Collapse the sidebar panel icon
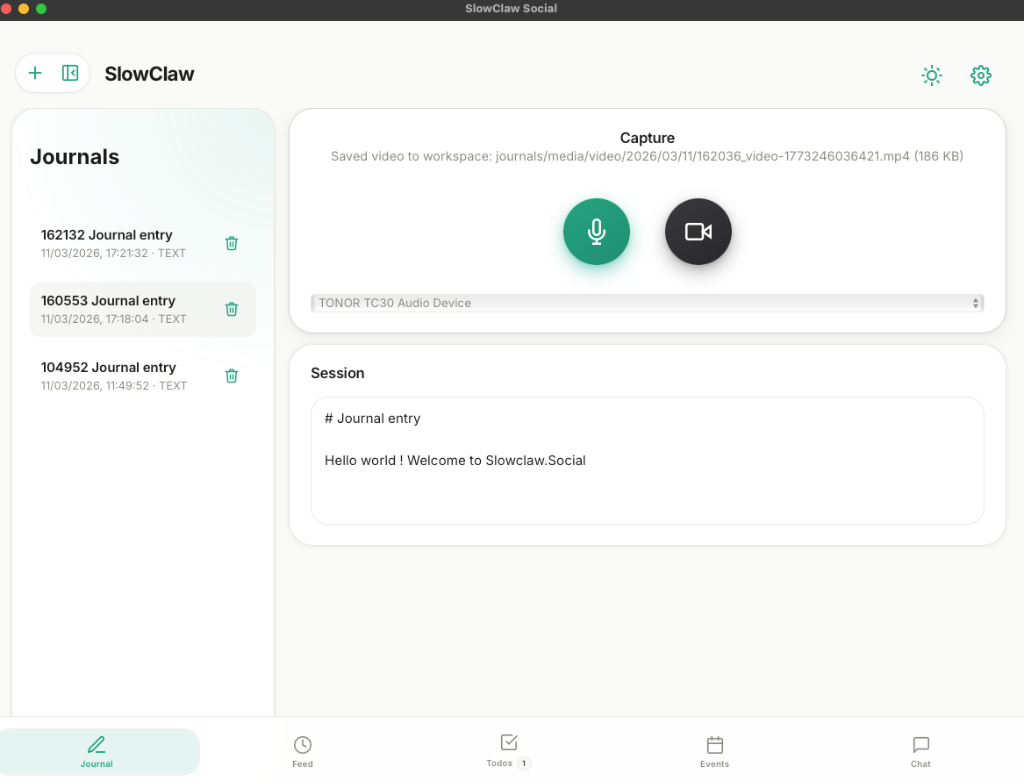This screenshot has height=784, width=1024. pyautogui.click(x=70, y=73)
